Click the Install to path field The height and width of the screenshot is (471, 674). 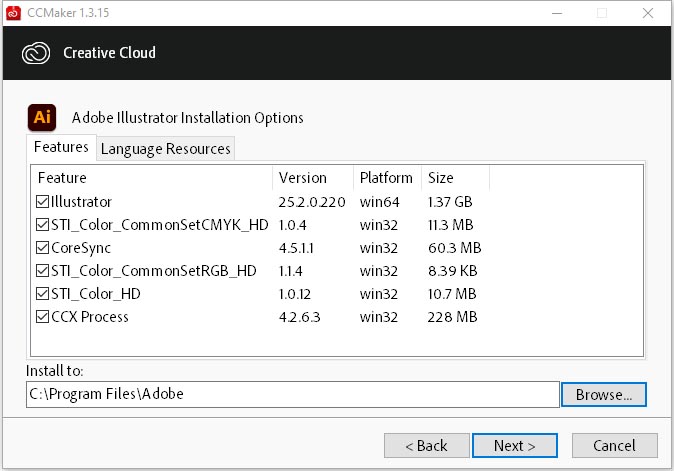click(293, 394)
